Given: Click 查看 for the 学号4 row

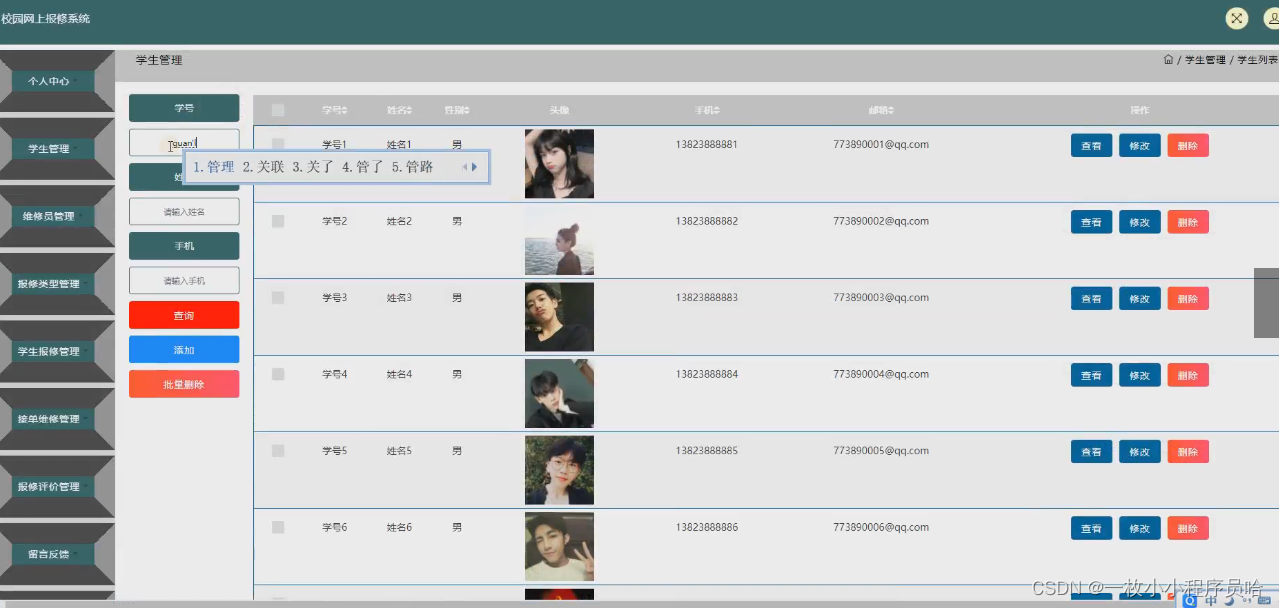Looking at the screenshot, I should tap(1091, 375).
